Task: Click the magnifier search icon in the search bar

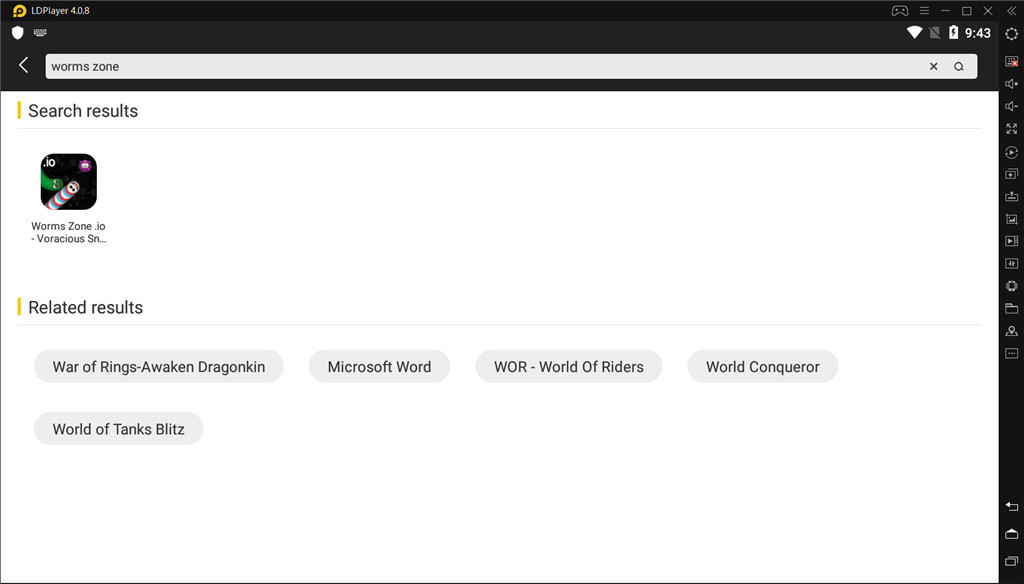Action: click(x=959, y=67)
